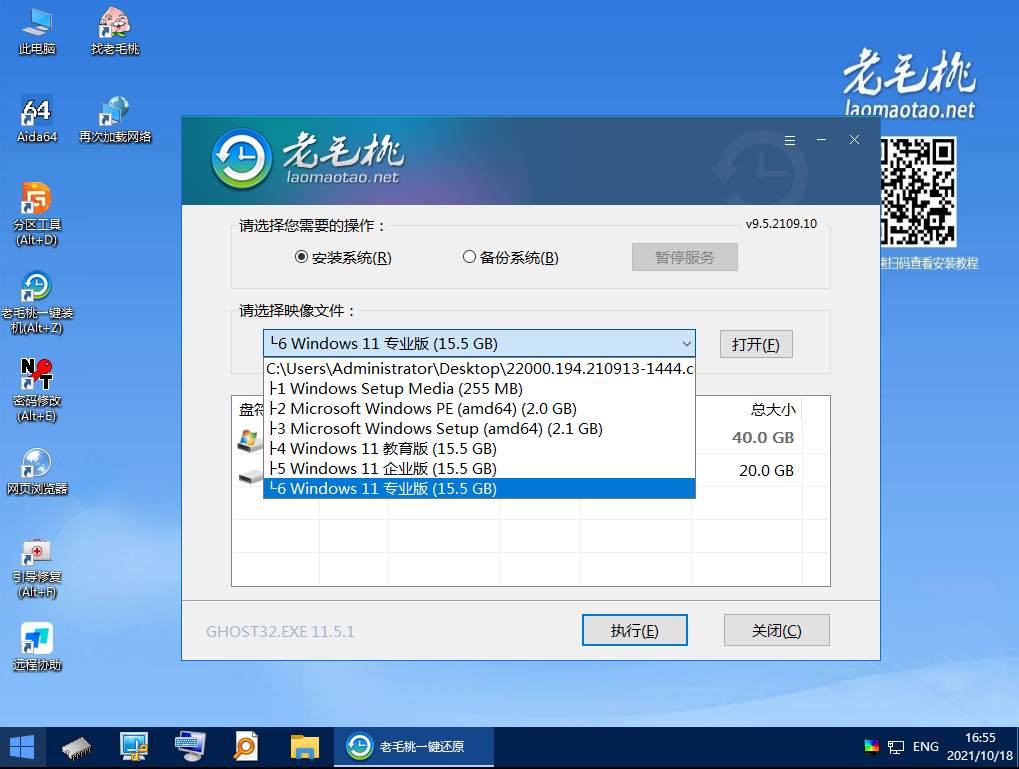Screen dimensions: 1019x769
Task: Open the keyboard monitor taskbar icon
Action: (190, 747)
